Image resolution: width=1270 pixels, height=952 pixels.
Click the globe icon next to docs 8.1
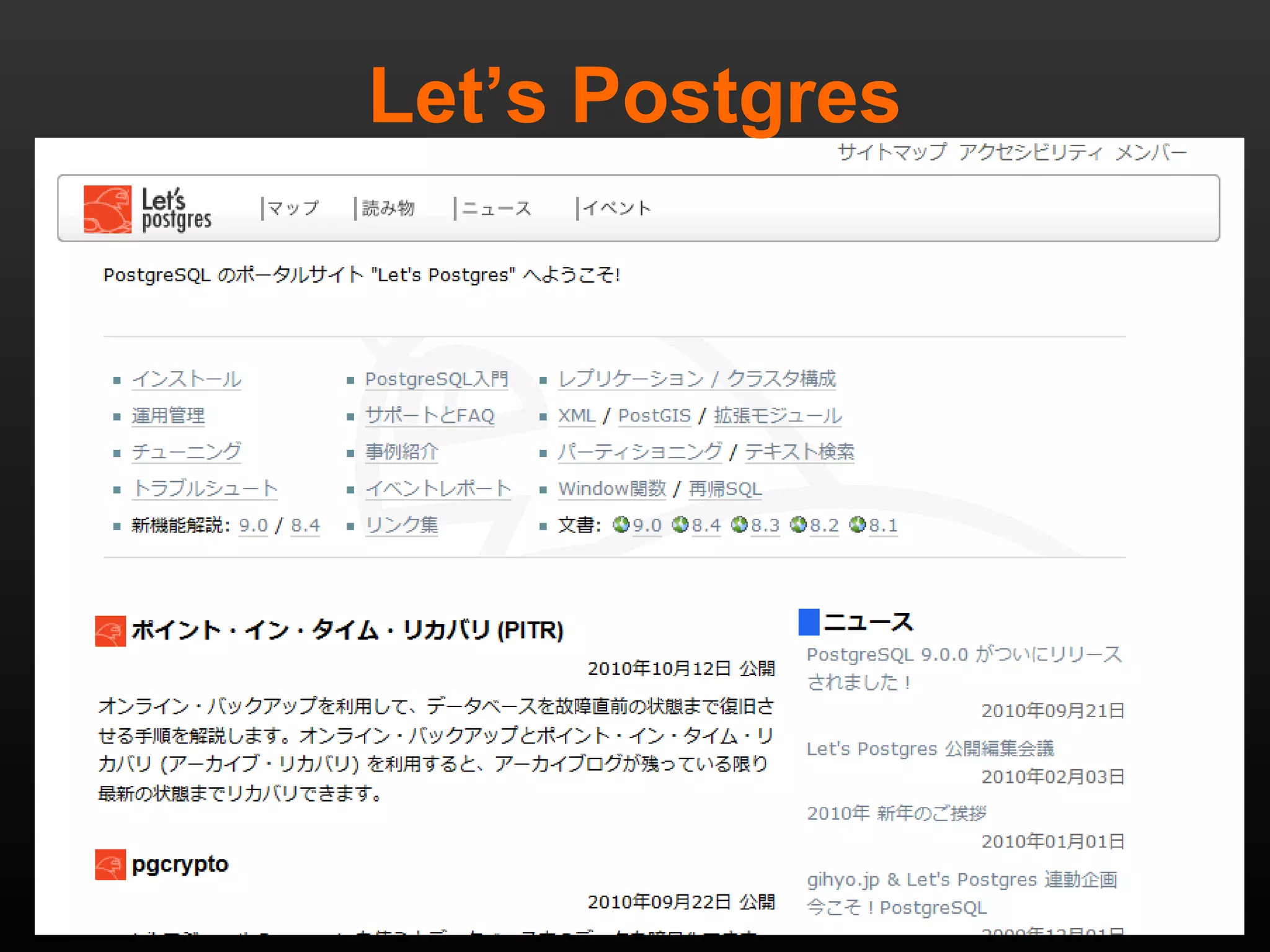click(857, 525)
